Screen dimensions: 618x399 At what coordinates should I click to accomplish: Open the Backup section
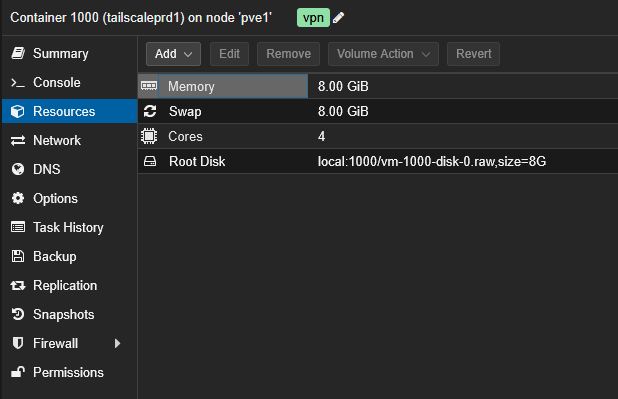click(x=70, y=256)
